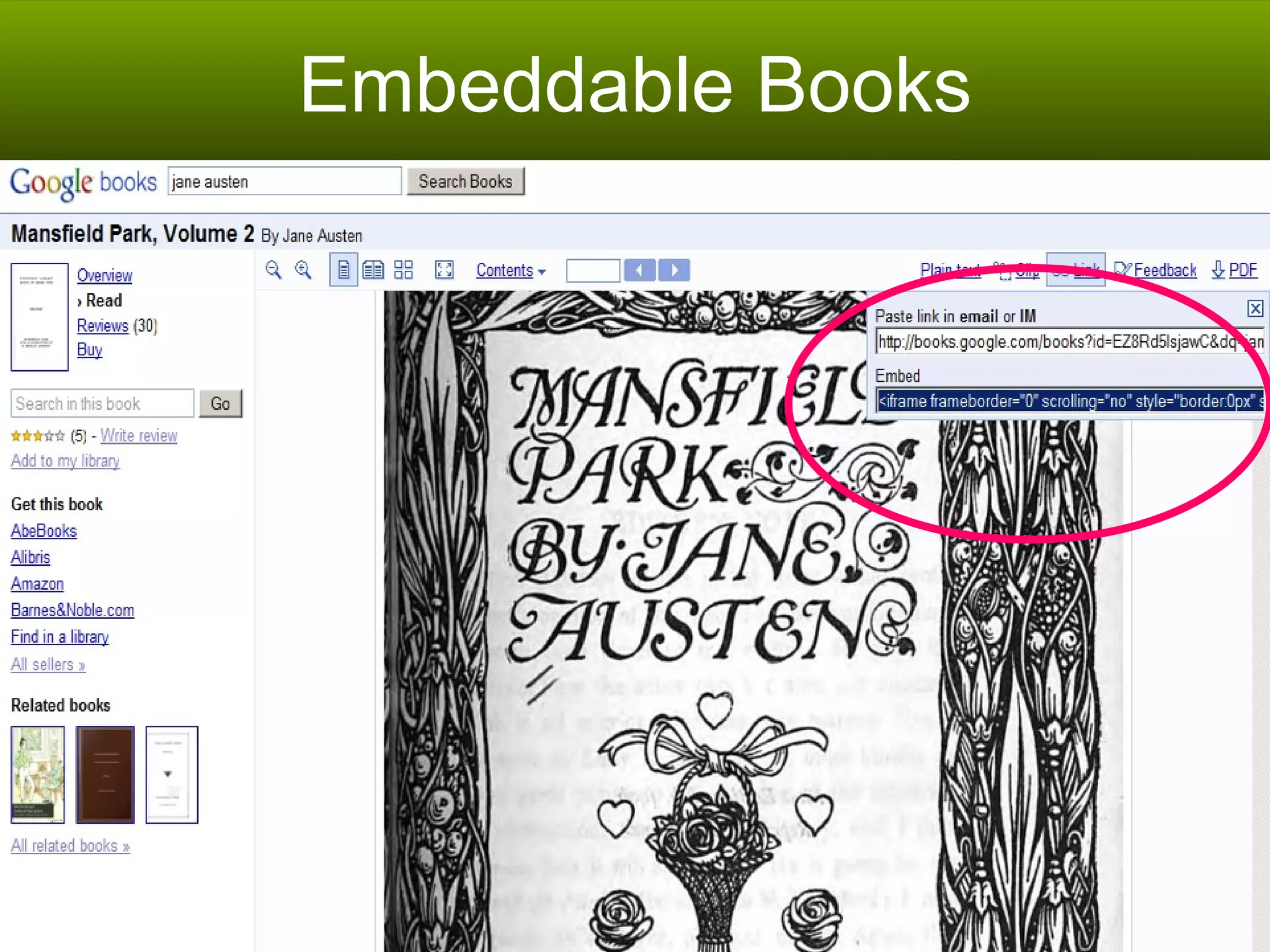Click the Go button

pos(221,403)
